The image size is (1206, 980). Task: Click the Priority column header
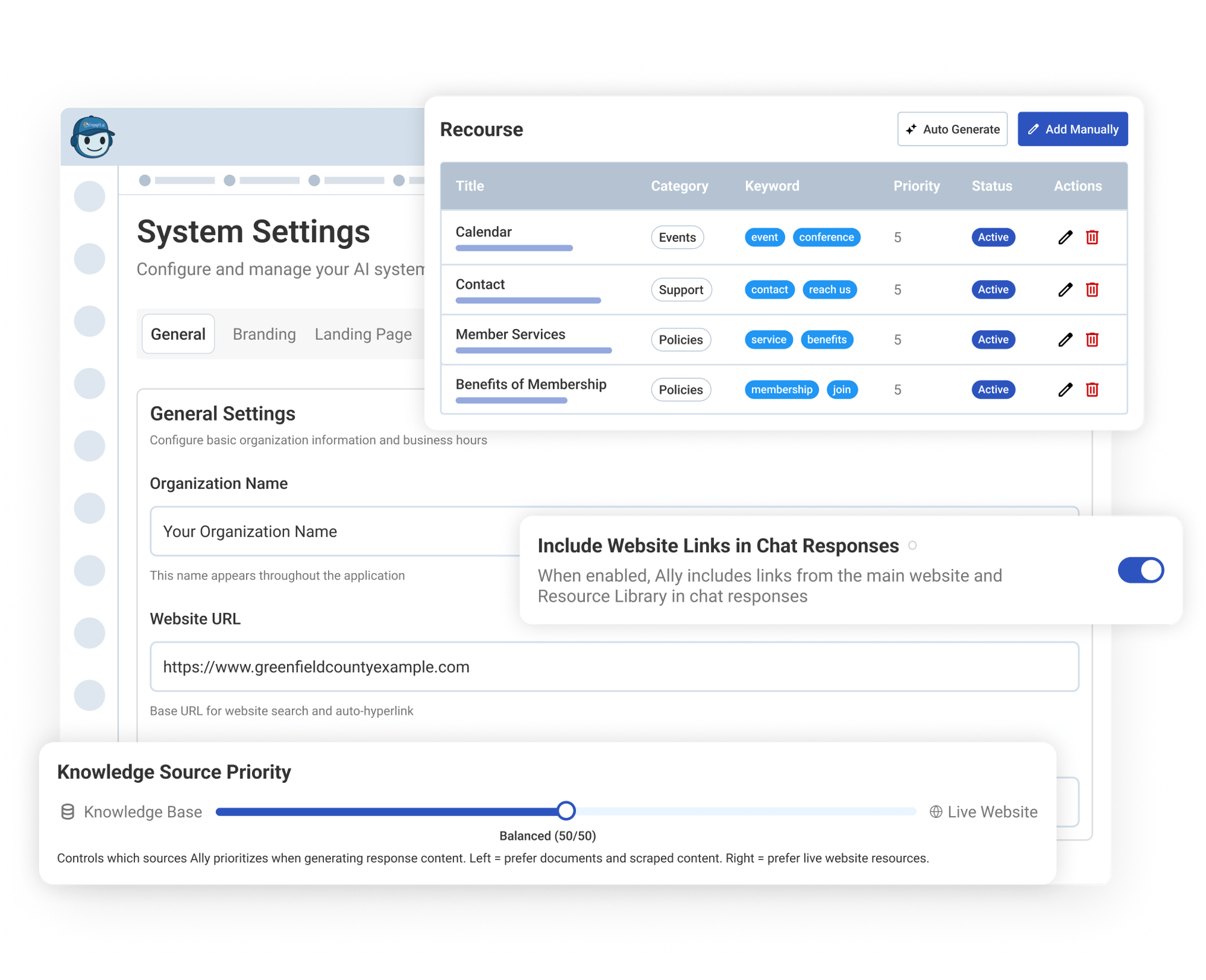point(917,186)
